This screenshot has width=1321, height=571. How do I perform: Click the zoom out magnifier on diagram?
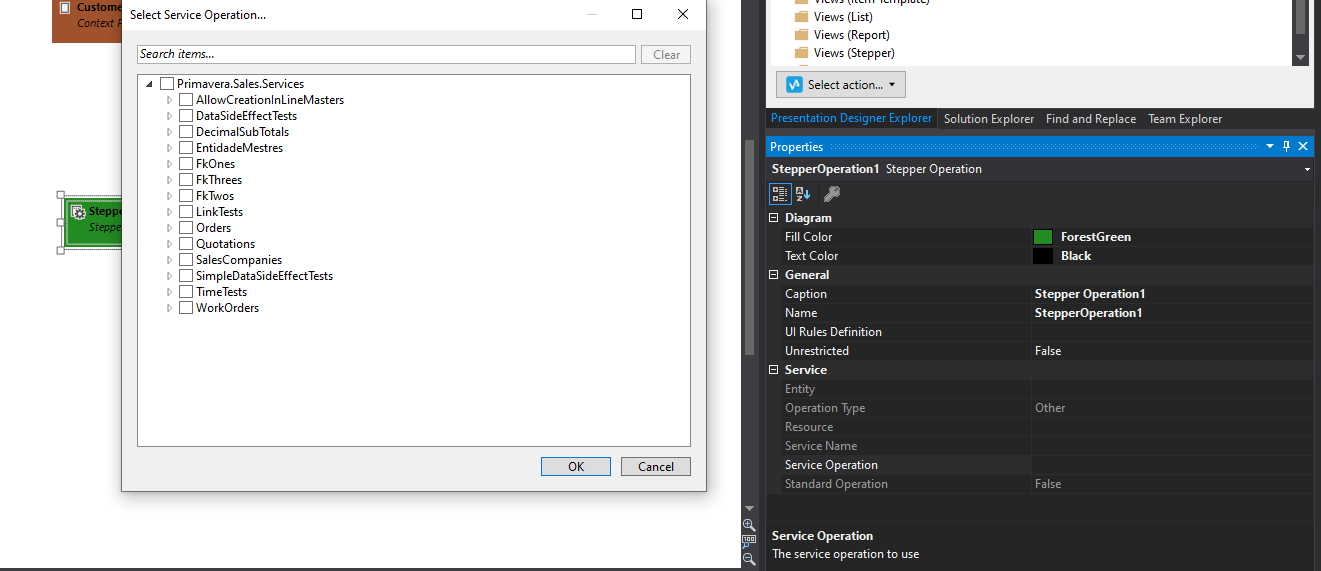[749, 560]
